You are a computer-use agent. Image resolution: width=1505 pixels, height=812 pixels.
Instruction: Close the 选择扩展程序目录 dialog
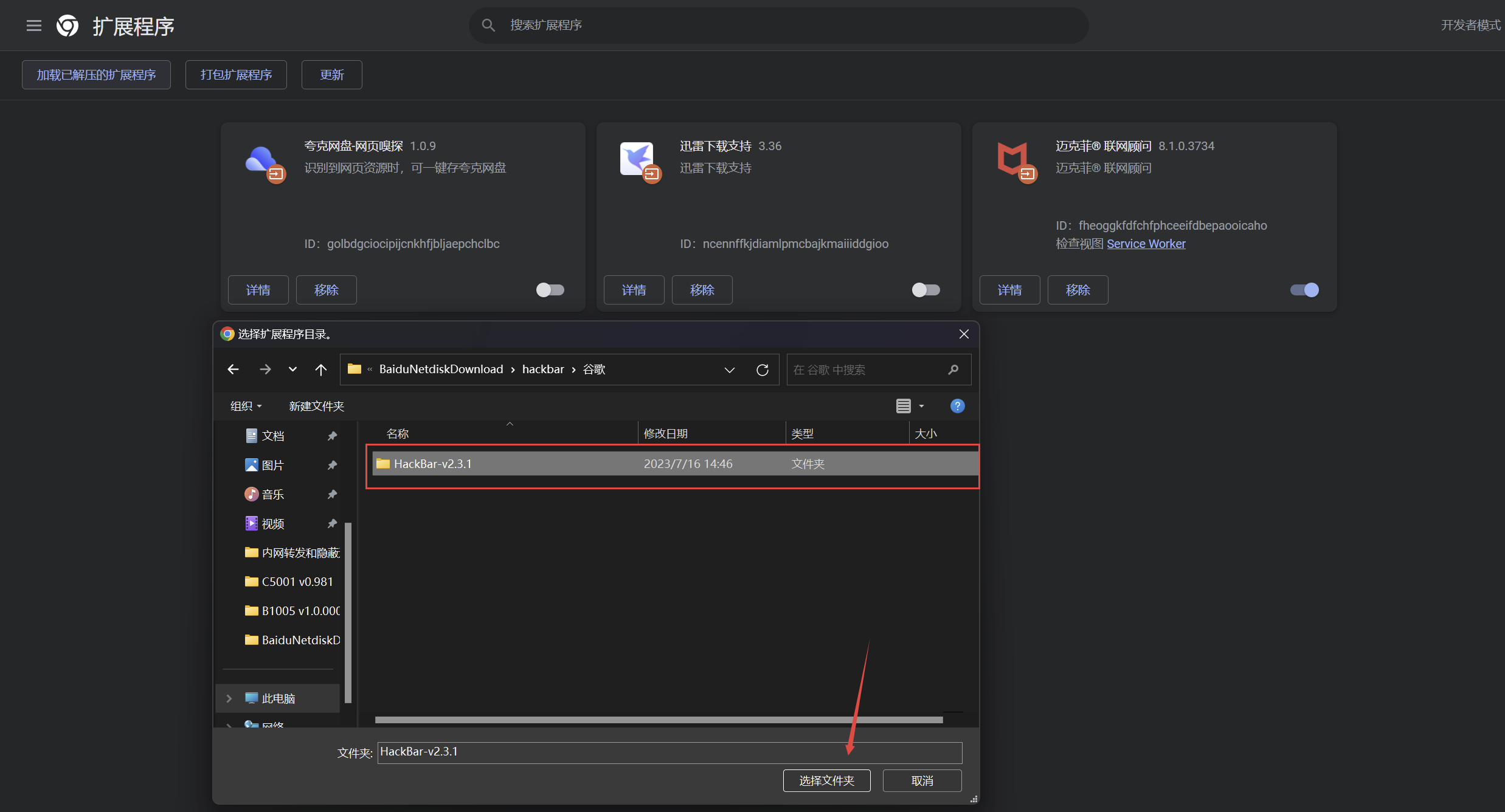[x=964, y=334]
